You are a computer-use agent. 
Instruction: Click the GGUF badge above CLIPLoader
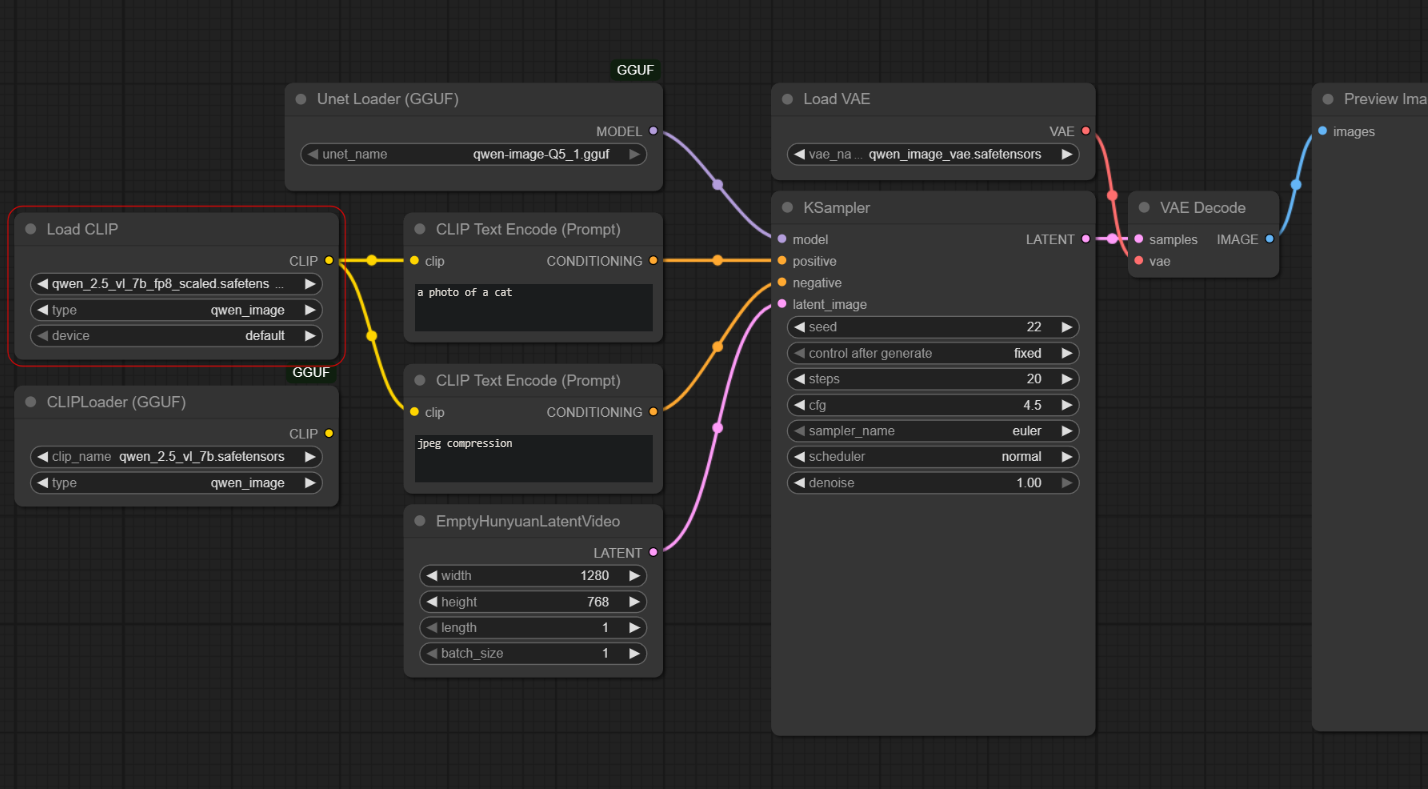click(x=311, y=373)
